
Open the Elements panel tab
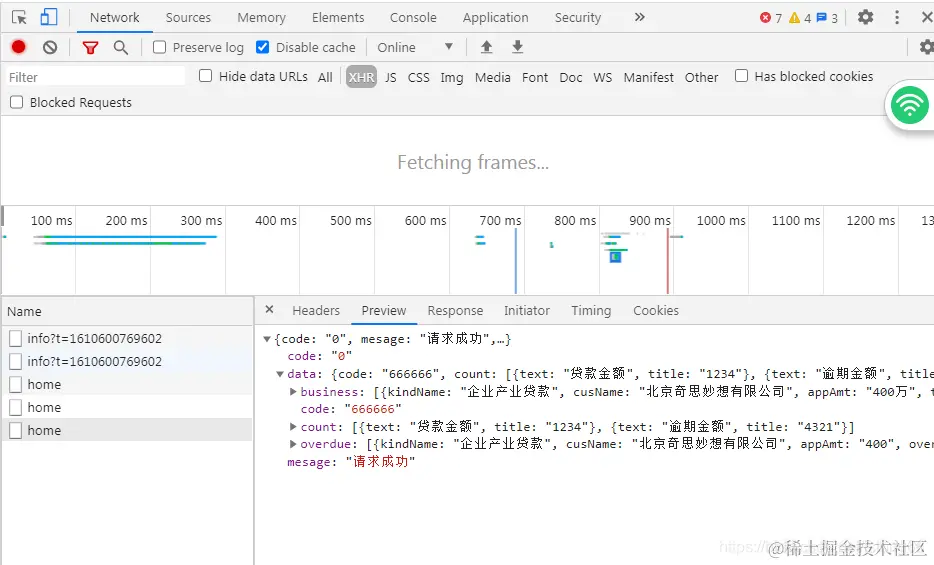coord(338,17)
